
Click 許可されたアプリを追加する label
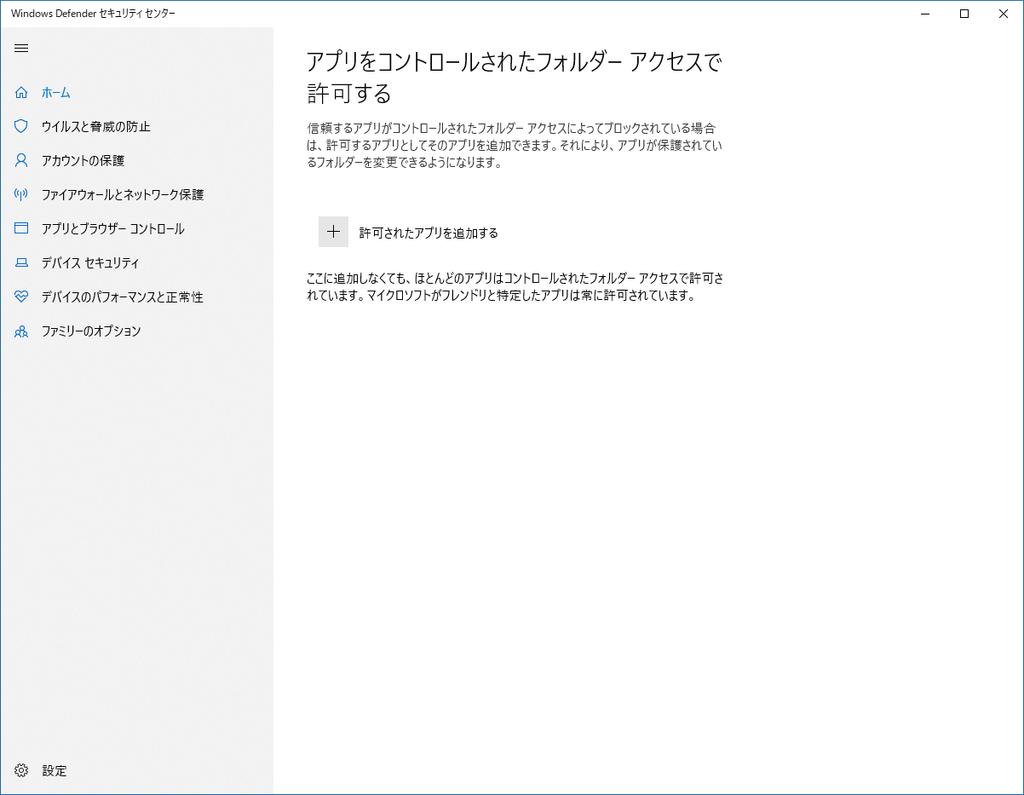[428, 233]
